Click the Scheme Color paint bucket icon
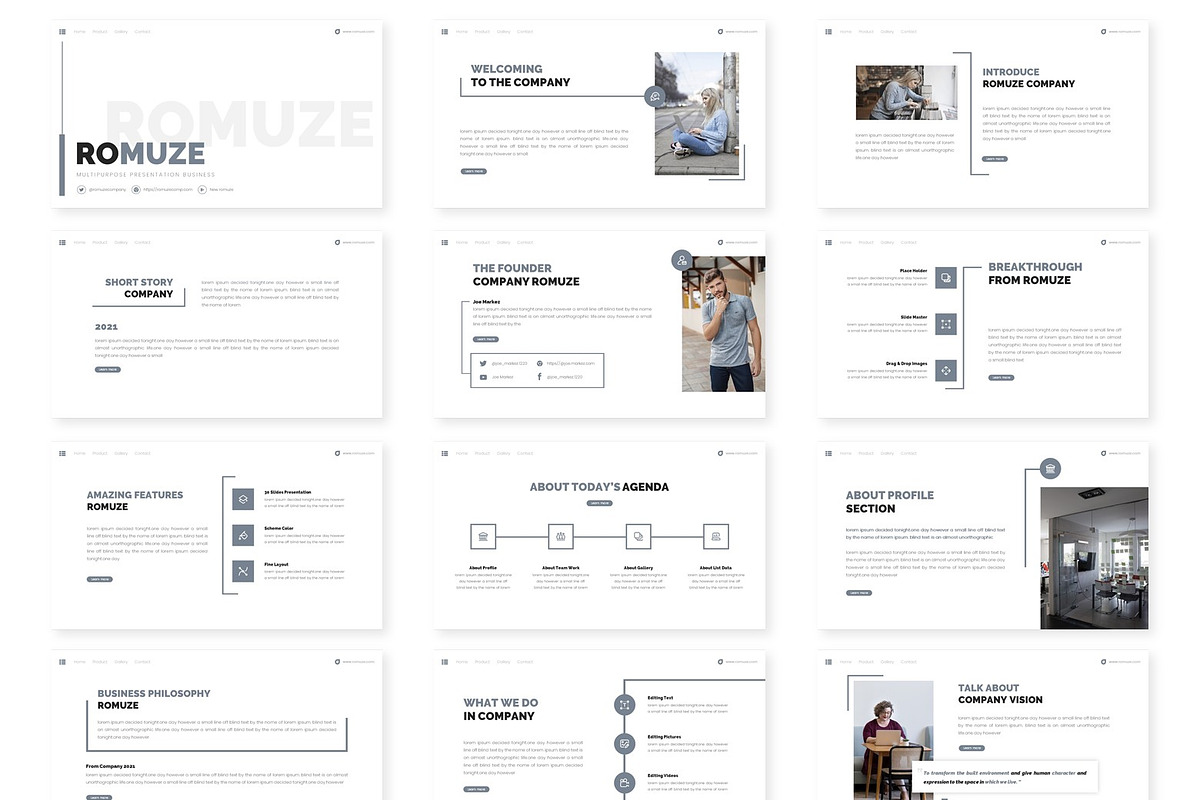 click(x=243, y=535)
